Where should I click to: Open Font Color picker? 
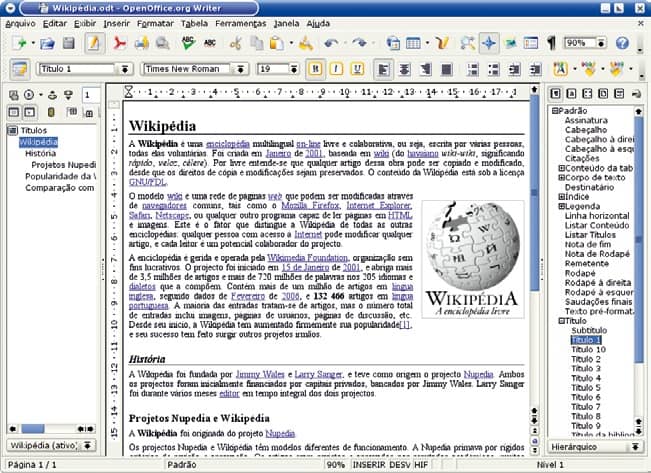[560, 69]
